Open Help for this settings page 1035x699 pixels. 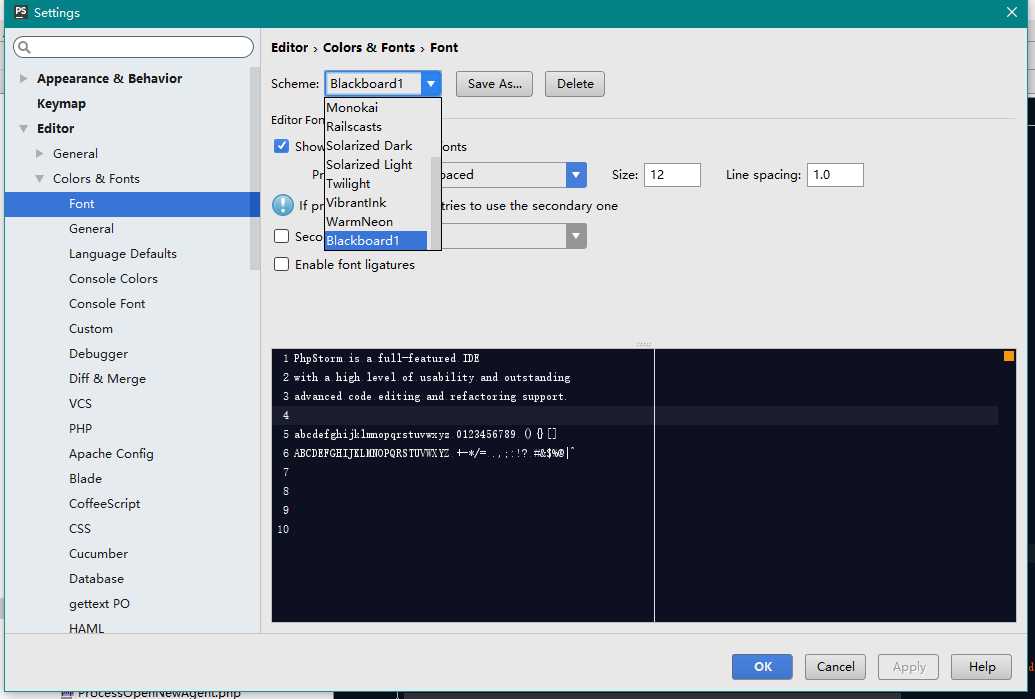point(982,667)
